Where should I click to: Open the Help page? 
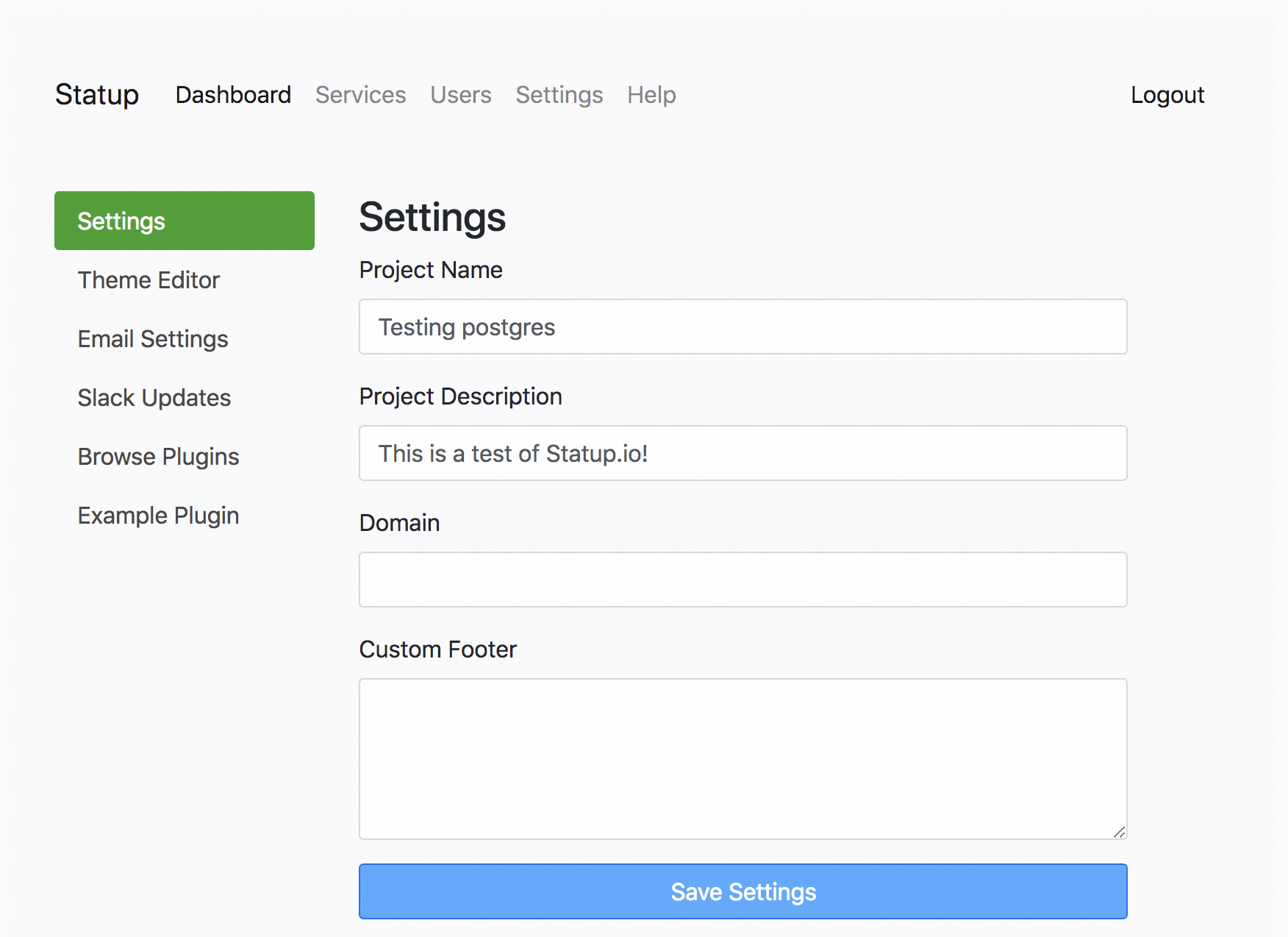[x=651, y=95]
